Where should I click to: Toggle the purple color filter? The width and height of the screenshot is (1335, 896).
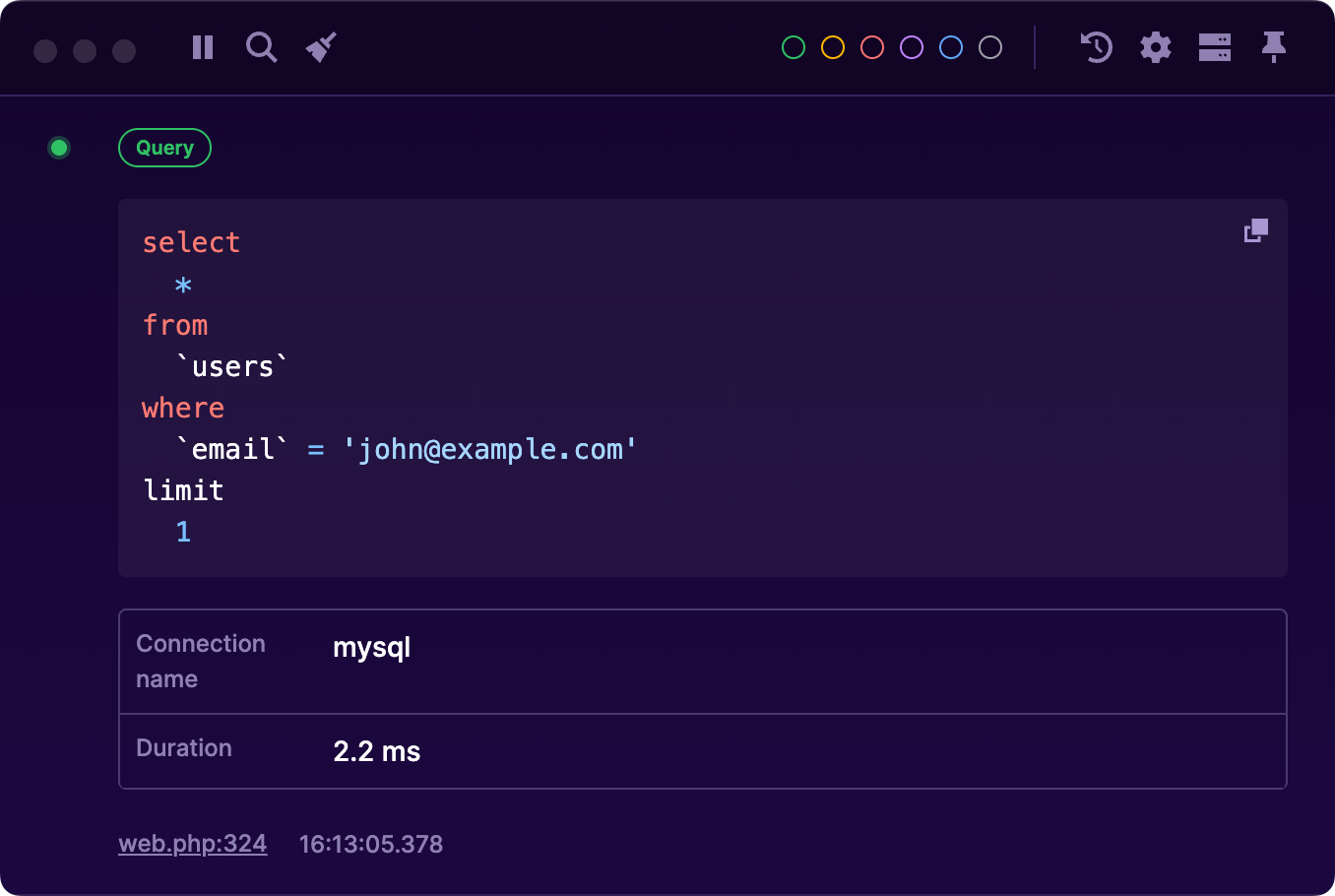911,46
